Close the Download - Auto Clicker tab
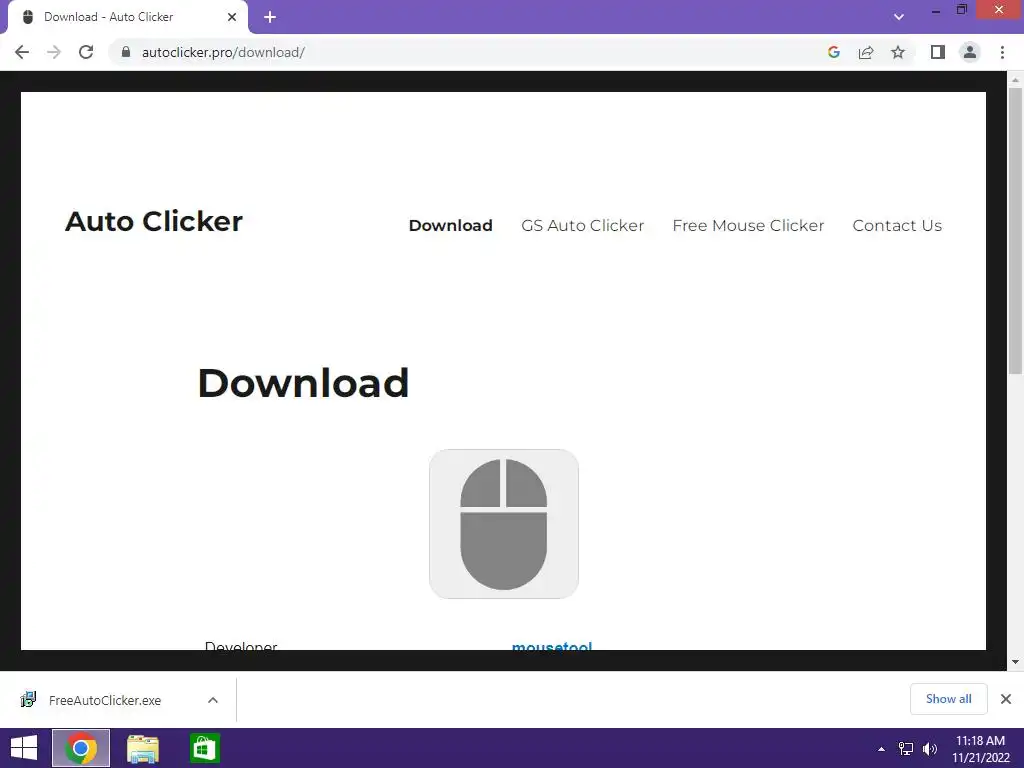 point(232,17)
